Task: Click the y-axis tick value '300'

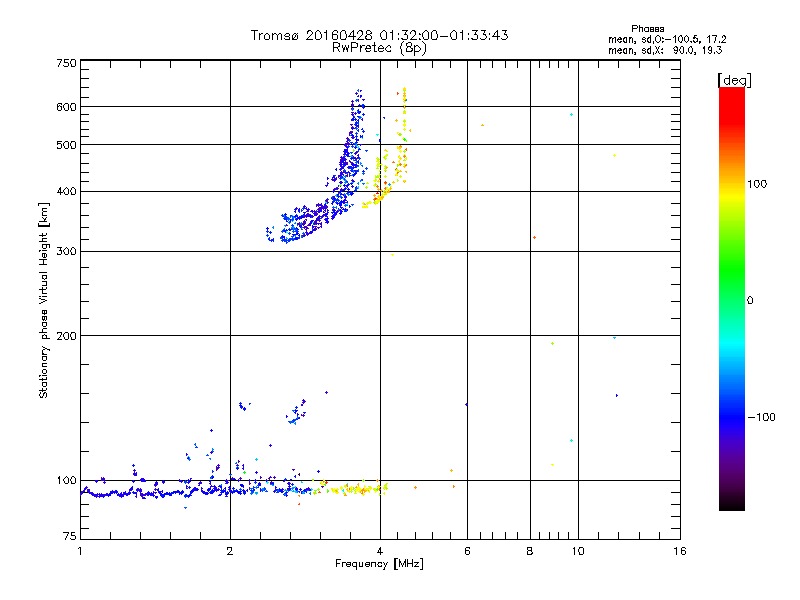Action: coord(66,252)
